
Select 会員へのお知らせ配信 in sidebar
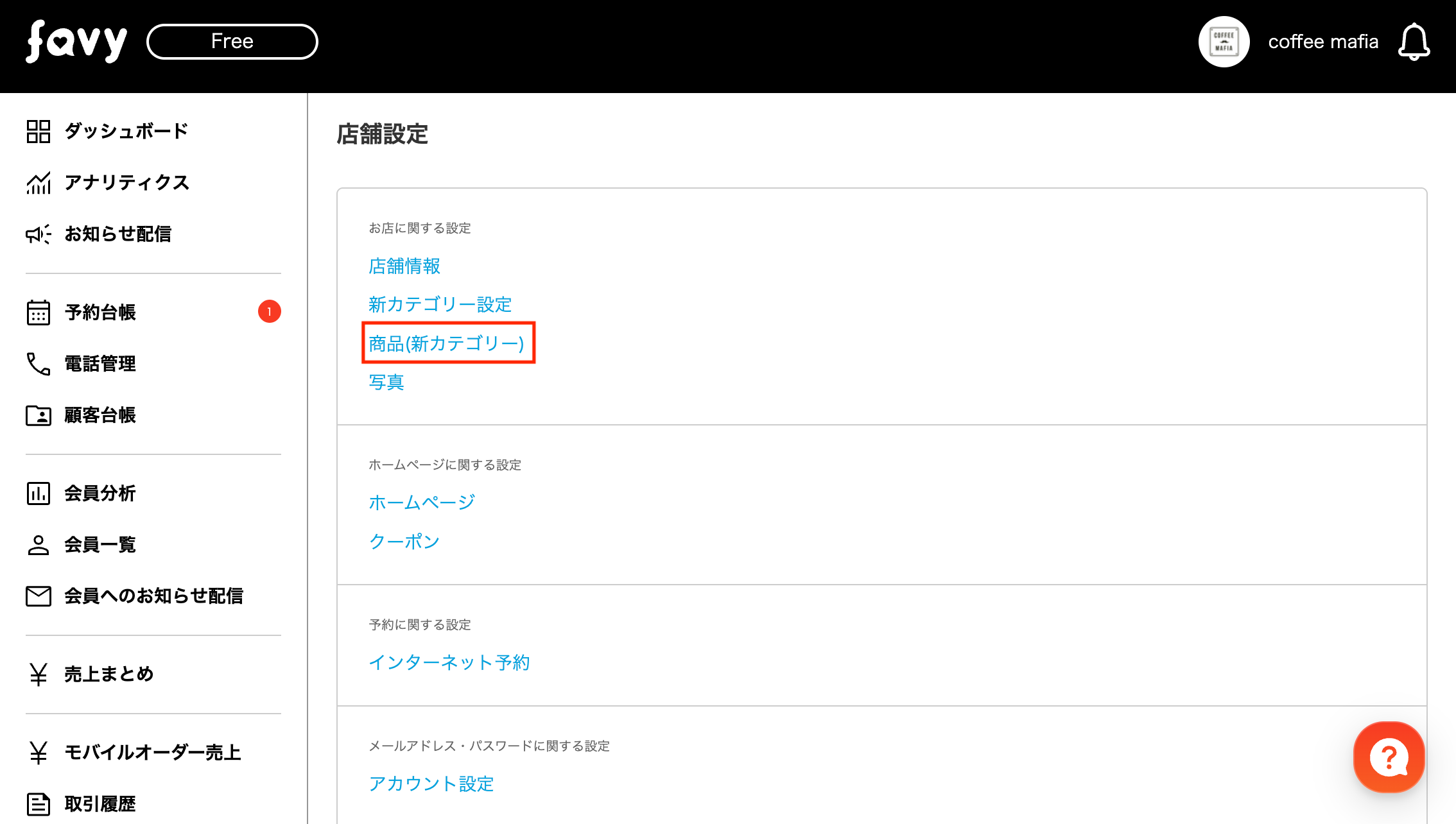pyautogui.click(x=153, y=596)
